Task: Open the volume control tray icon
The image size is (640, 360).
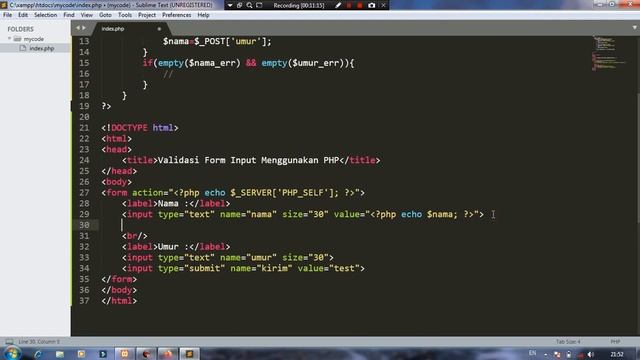Action: [591, 354]
